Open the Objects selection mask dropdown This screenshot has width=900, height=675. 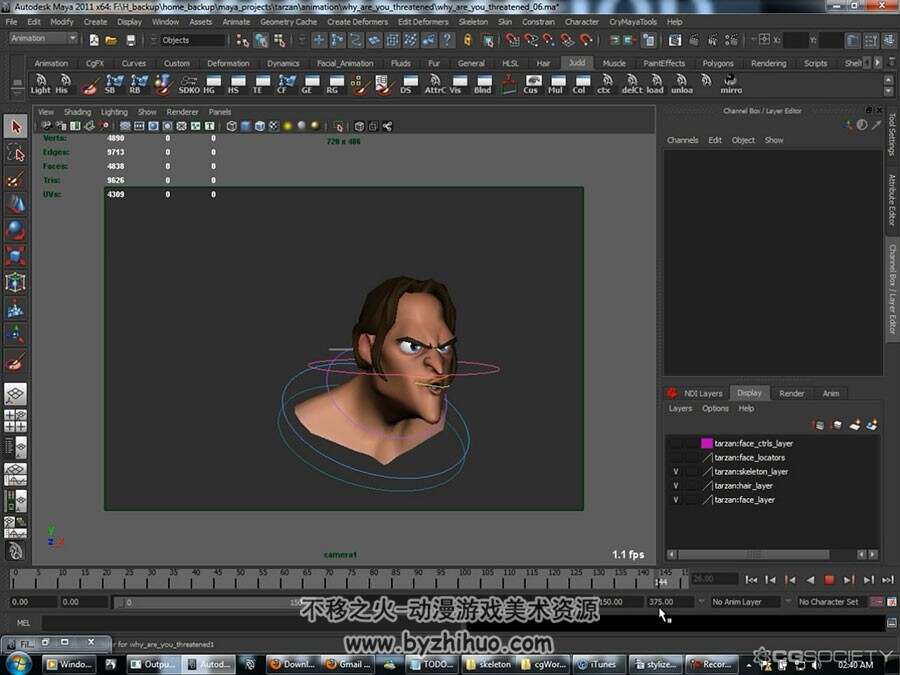click(192, 40)
